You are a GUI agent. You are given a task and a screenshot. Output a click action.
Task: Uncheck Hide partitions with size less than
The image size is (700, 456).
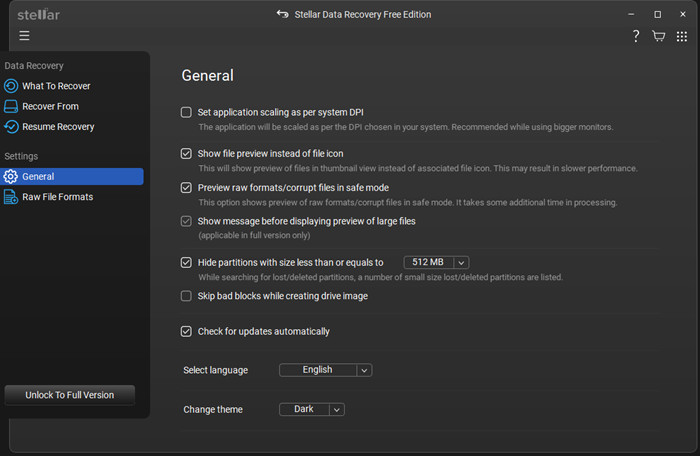pyautogui.click(x=186, y=262)
